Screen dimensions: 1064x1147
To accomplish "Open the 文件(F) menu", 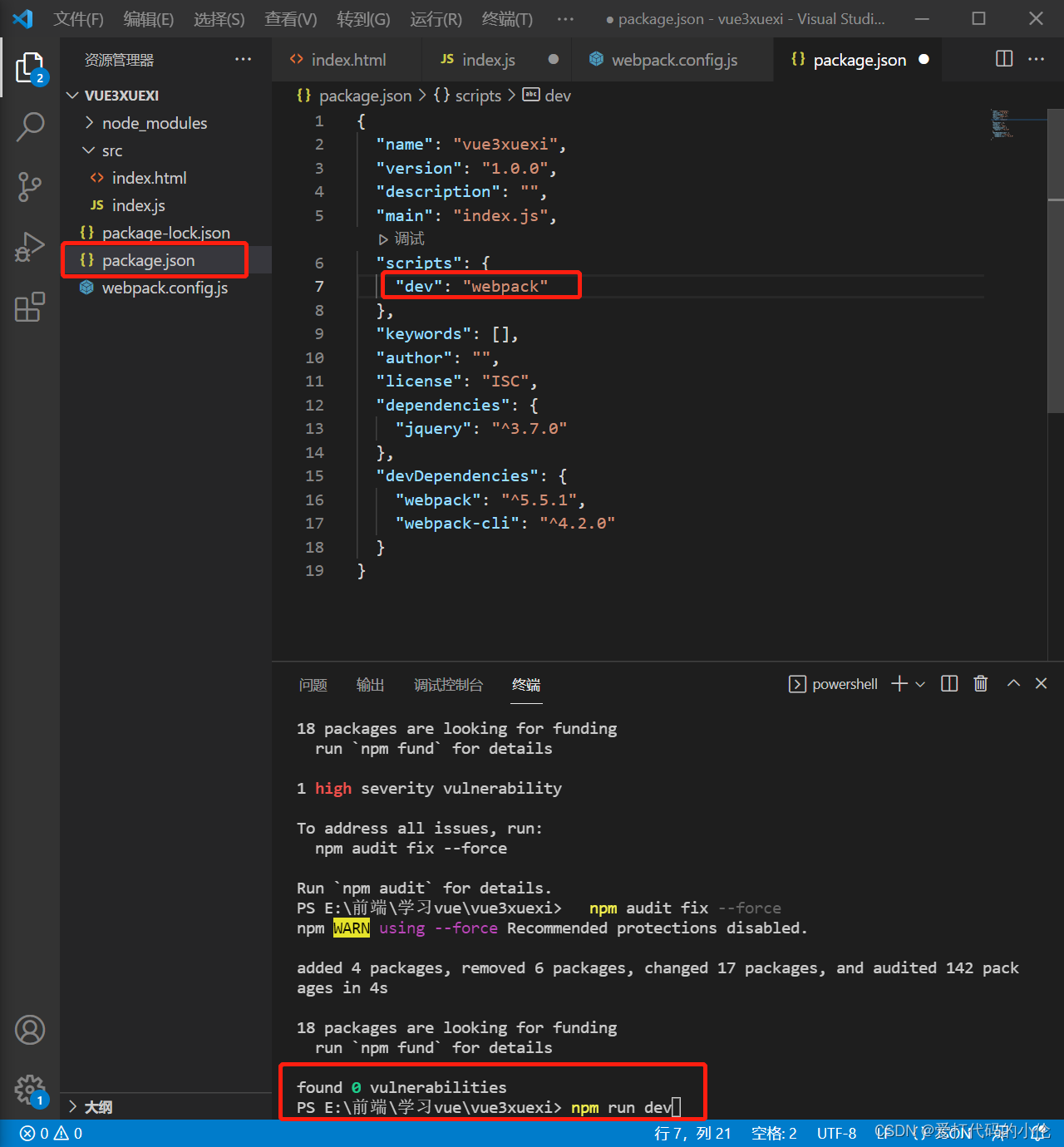I will point(78,19).
